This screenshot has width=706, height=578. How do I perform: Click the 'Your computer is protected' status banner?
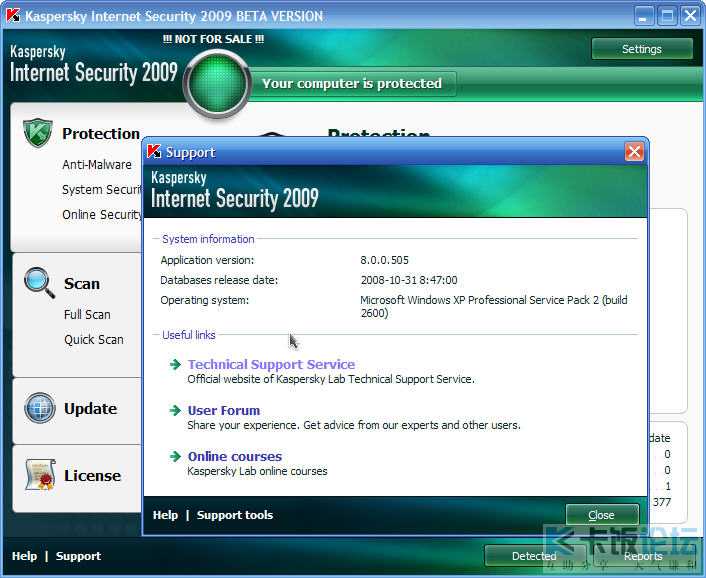pyautogui.click(x=352, y=83)
